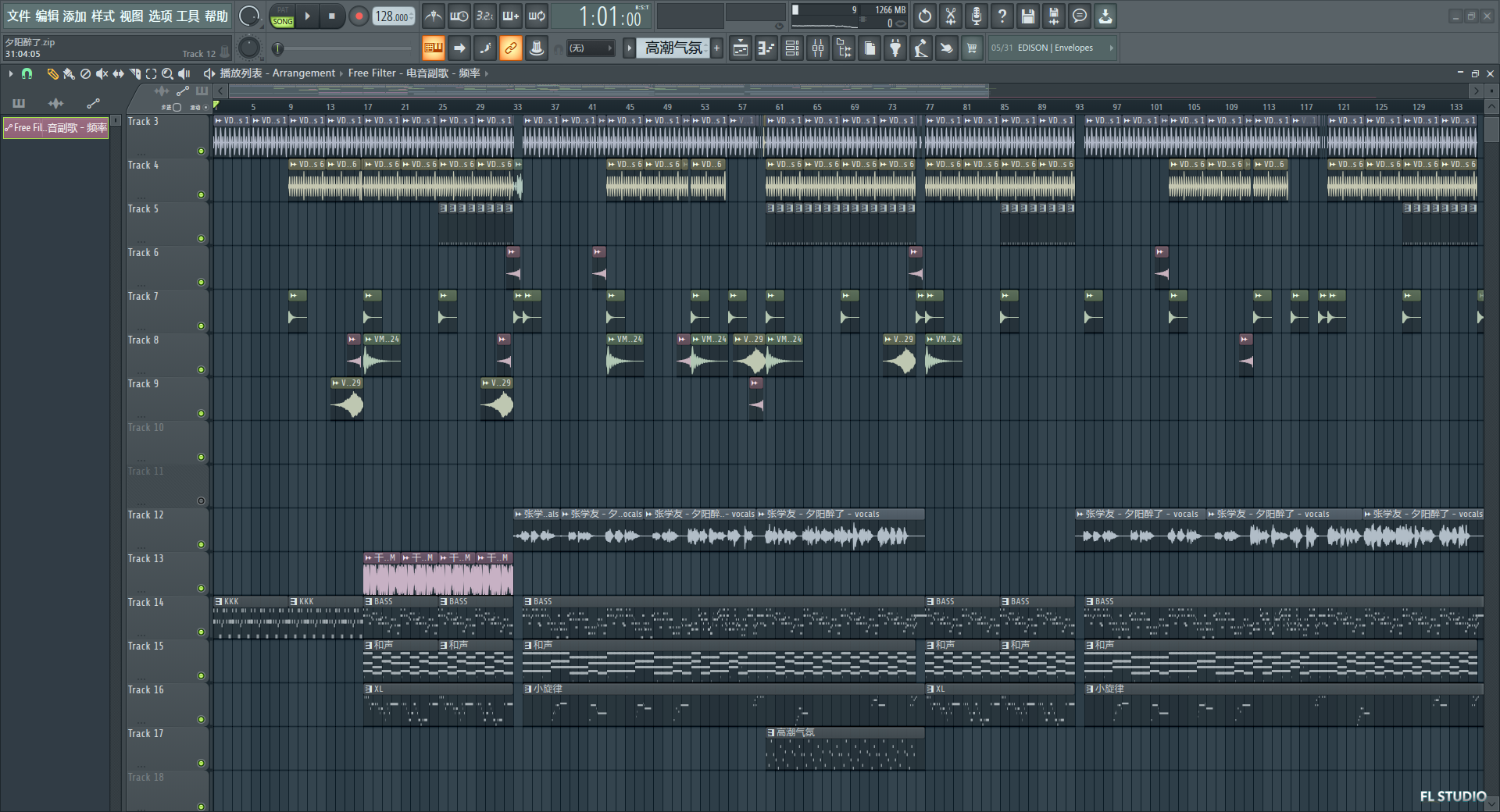This screenshot has height=812, width=1500.
Task: Select the paint brush tool in playlist
Action: pyautogui.click(x=69, y=73)
